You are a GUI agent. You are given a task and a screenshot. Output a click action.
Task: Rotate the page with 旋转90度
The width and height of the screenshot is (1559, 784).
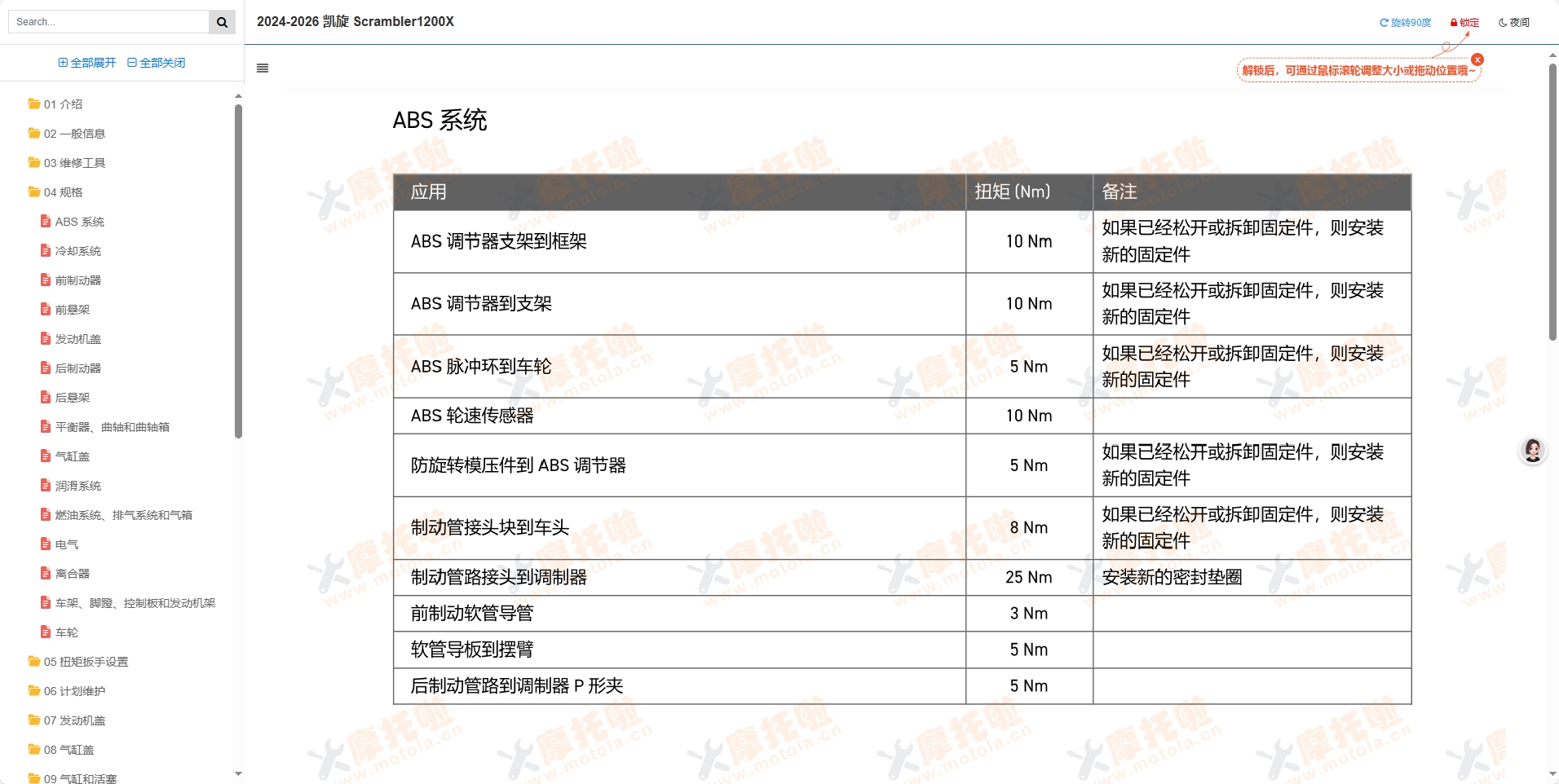(1405, 23)
